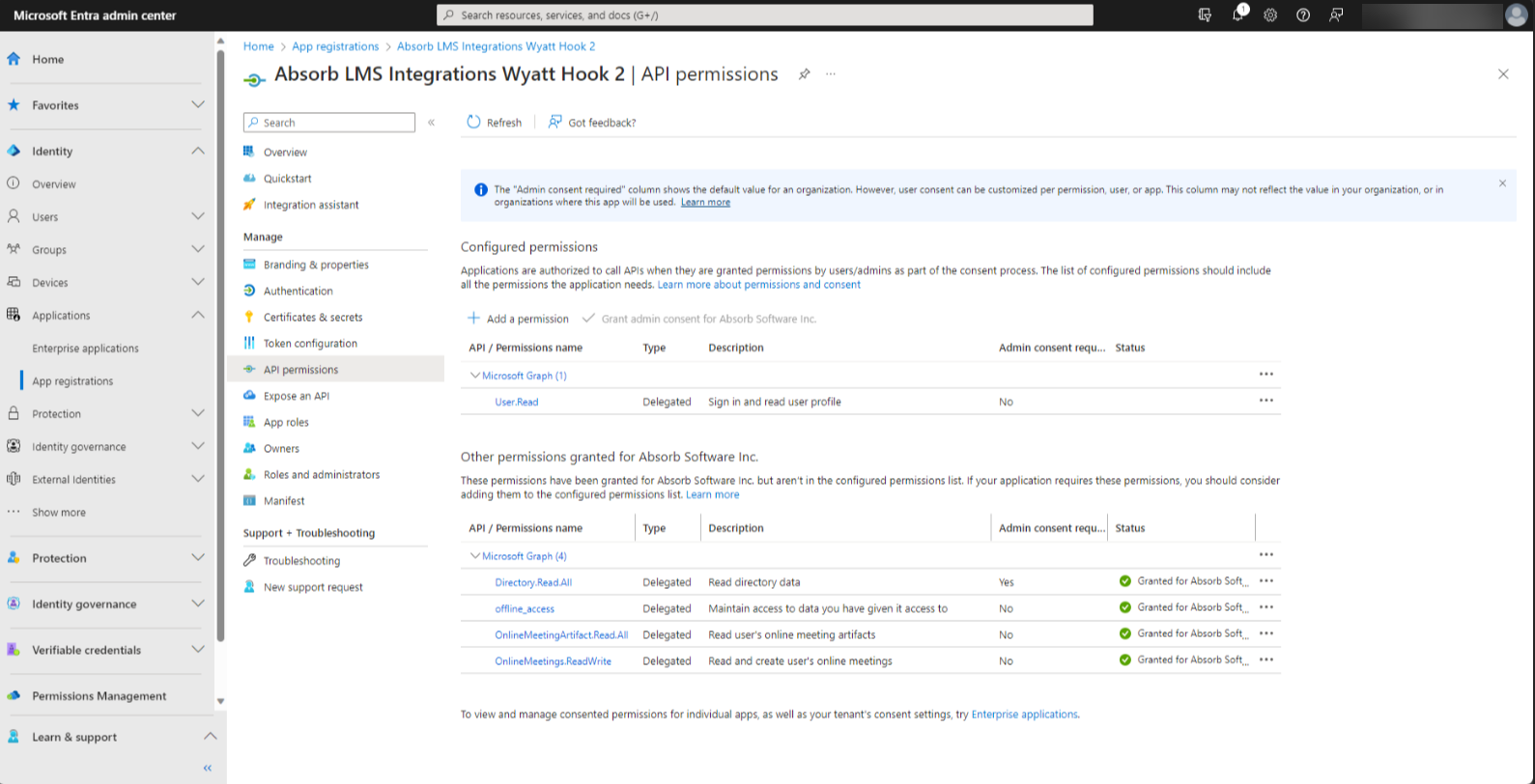Open Integration assistant
This screenshot has width=1535, height=784.
311,205
